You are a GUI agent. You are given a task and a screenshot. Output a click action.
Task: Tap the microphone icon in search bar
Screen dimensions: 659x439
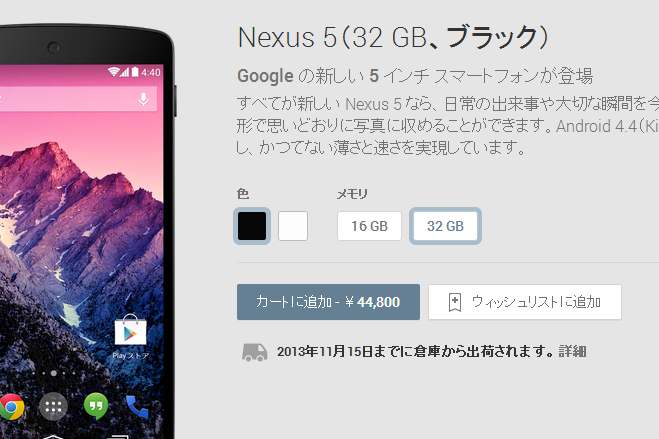coord(143,99)
